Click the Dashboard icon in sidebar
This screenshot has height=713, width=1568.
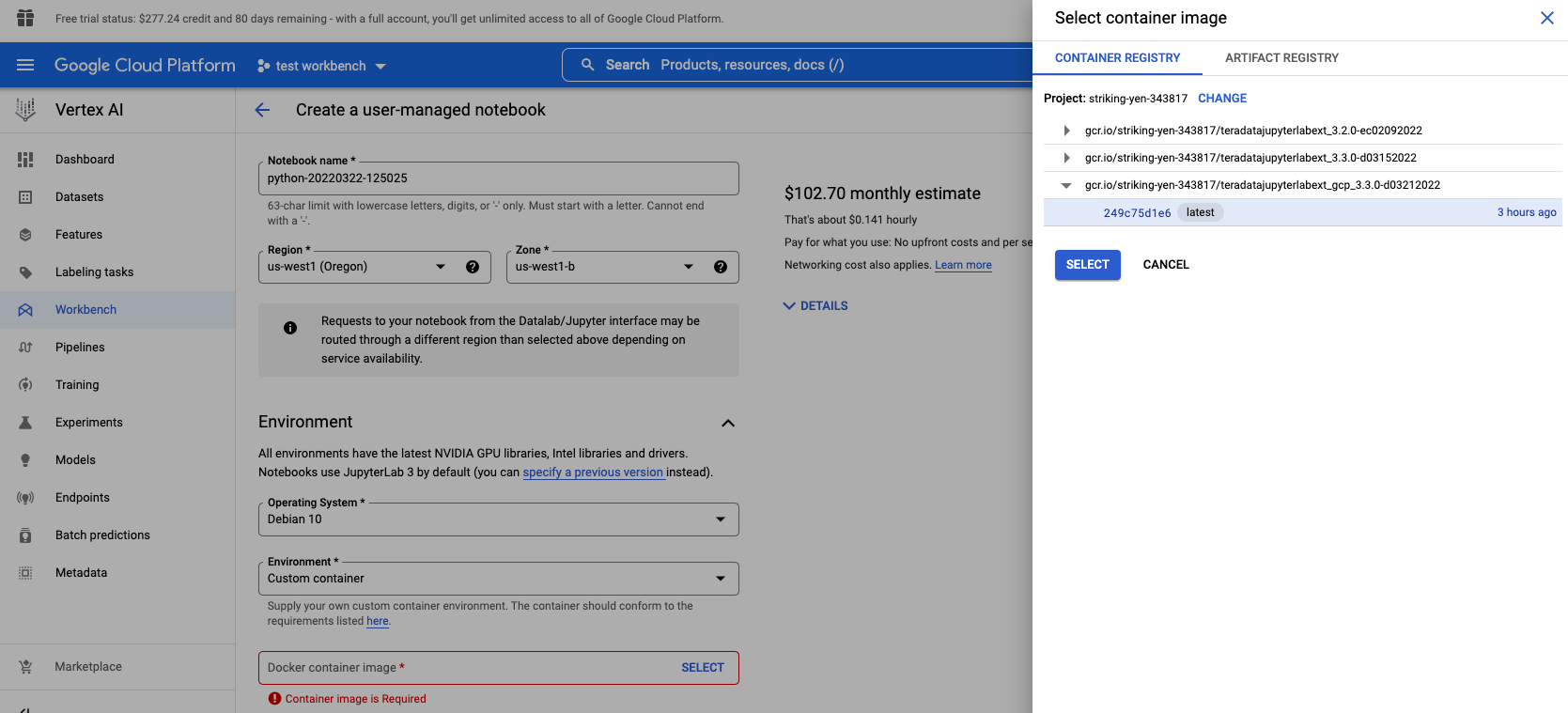[25, 160]
